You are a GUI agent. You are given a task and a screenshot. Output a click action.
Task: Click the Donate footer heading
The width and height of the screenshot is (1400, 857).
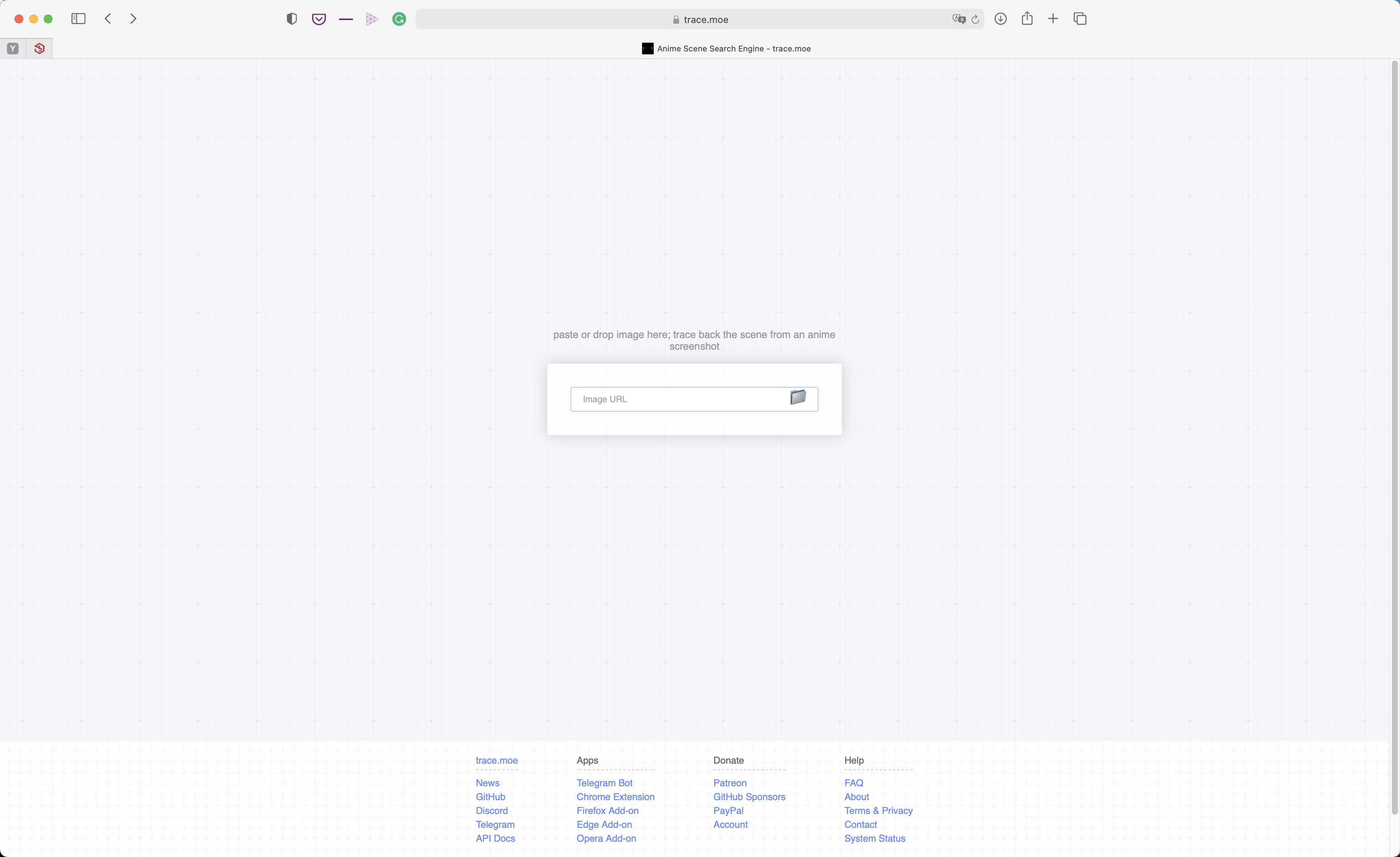728,760
